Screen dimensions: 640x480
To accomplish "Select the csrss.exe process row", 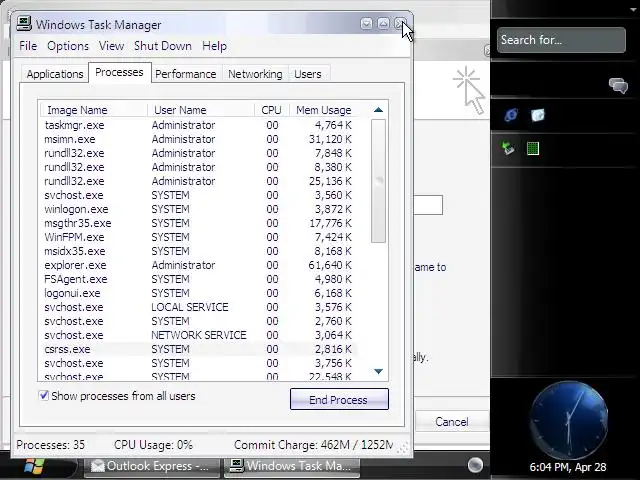I will pyautogui.click(x=199, y=349).
